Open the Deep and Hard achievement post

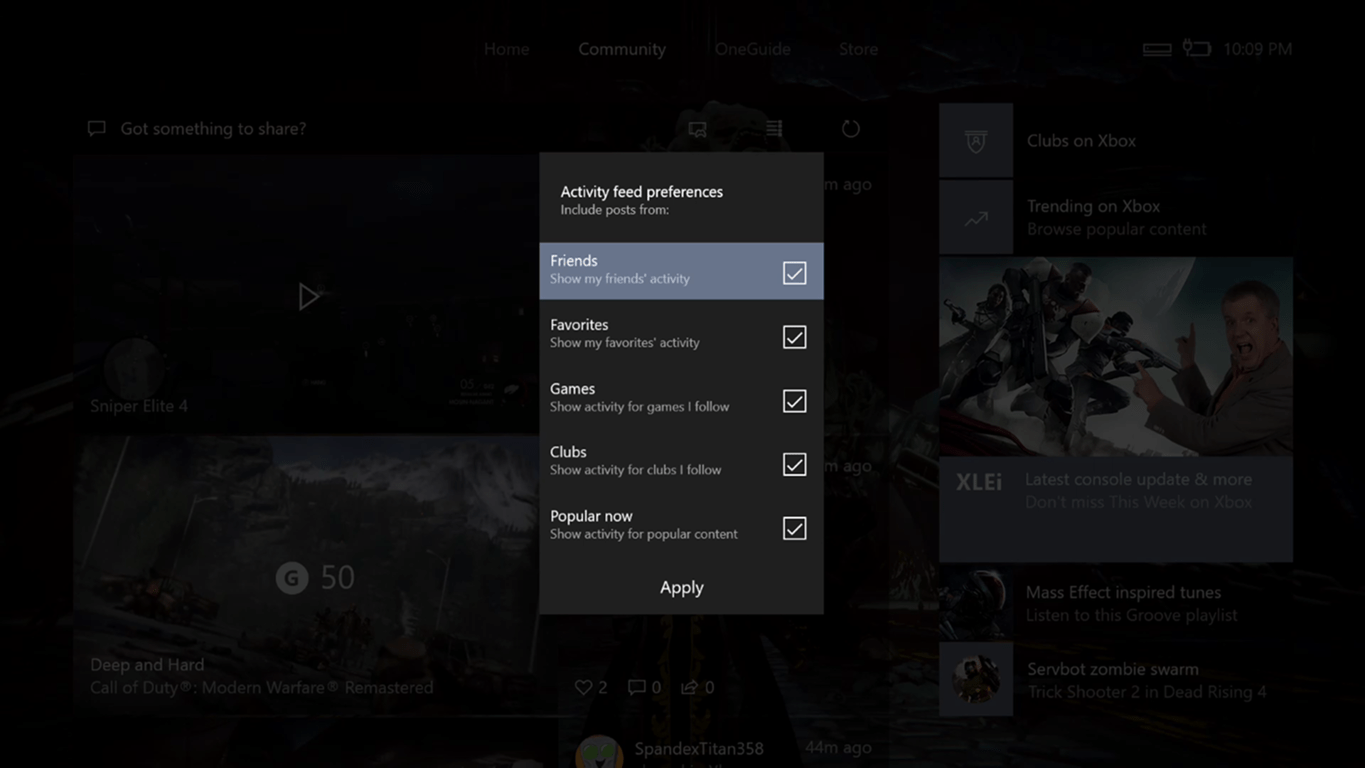coord(306,575)
